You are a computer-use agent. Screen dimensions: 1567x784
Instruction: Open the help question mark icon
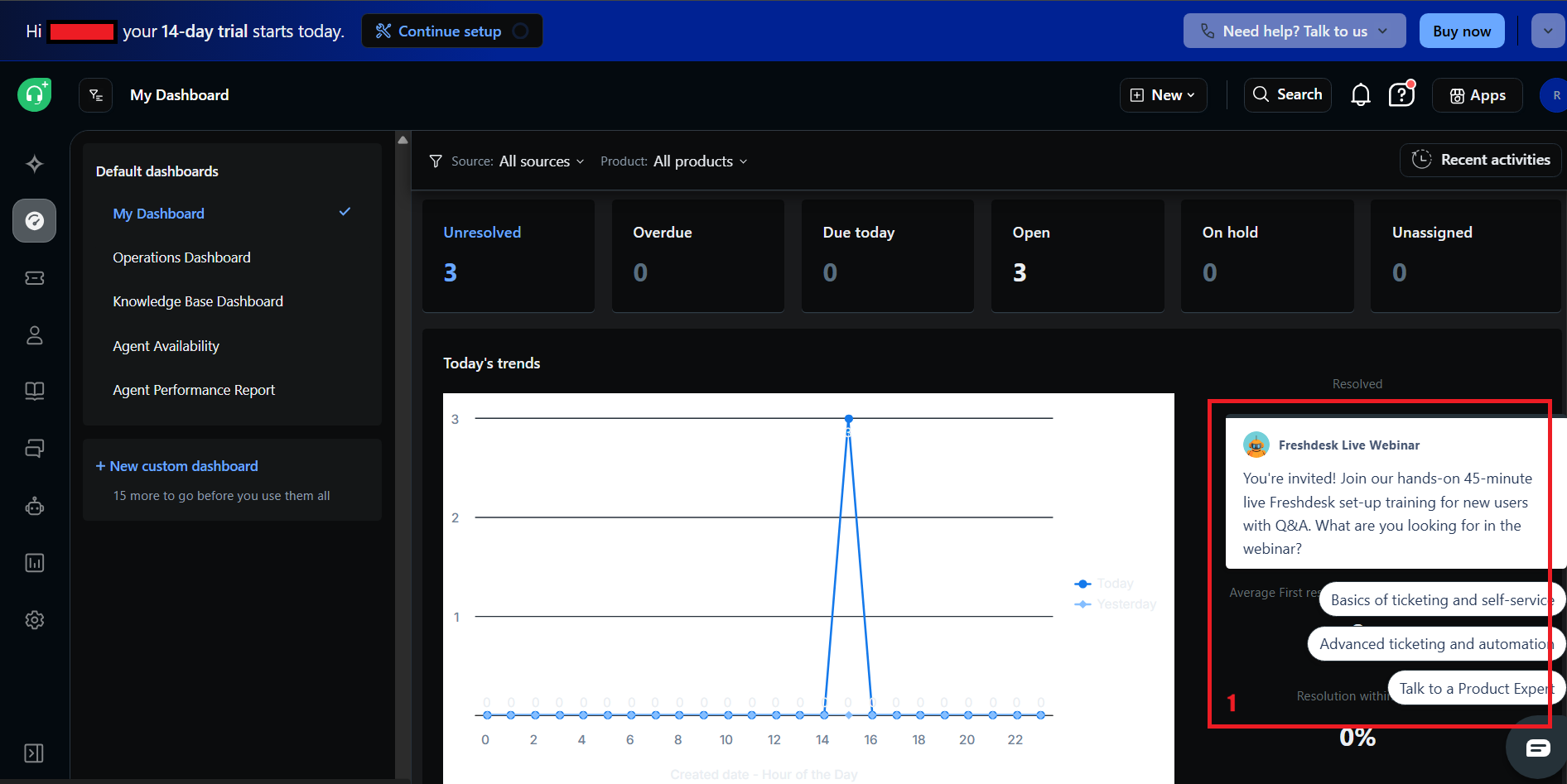1401,95
